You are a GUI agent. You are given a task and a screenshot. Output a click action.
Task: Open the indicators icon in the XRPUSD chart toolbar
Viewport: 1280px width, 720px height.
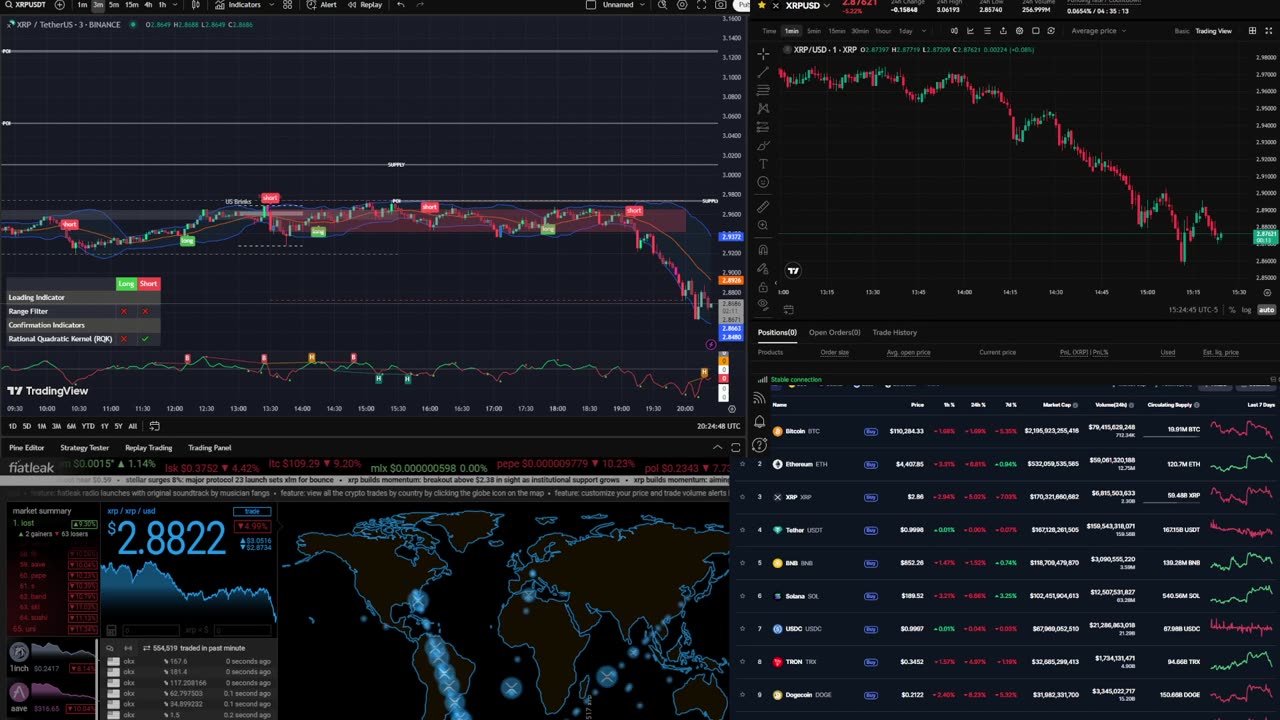970,31
